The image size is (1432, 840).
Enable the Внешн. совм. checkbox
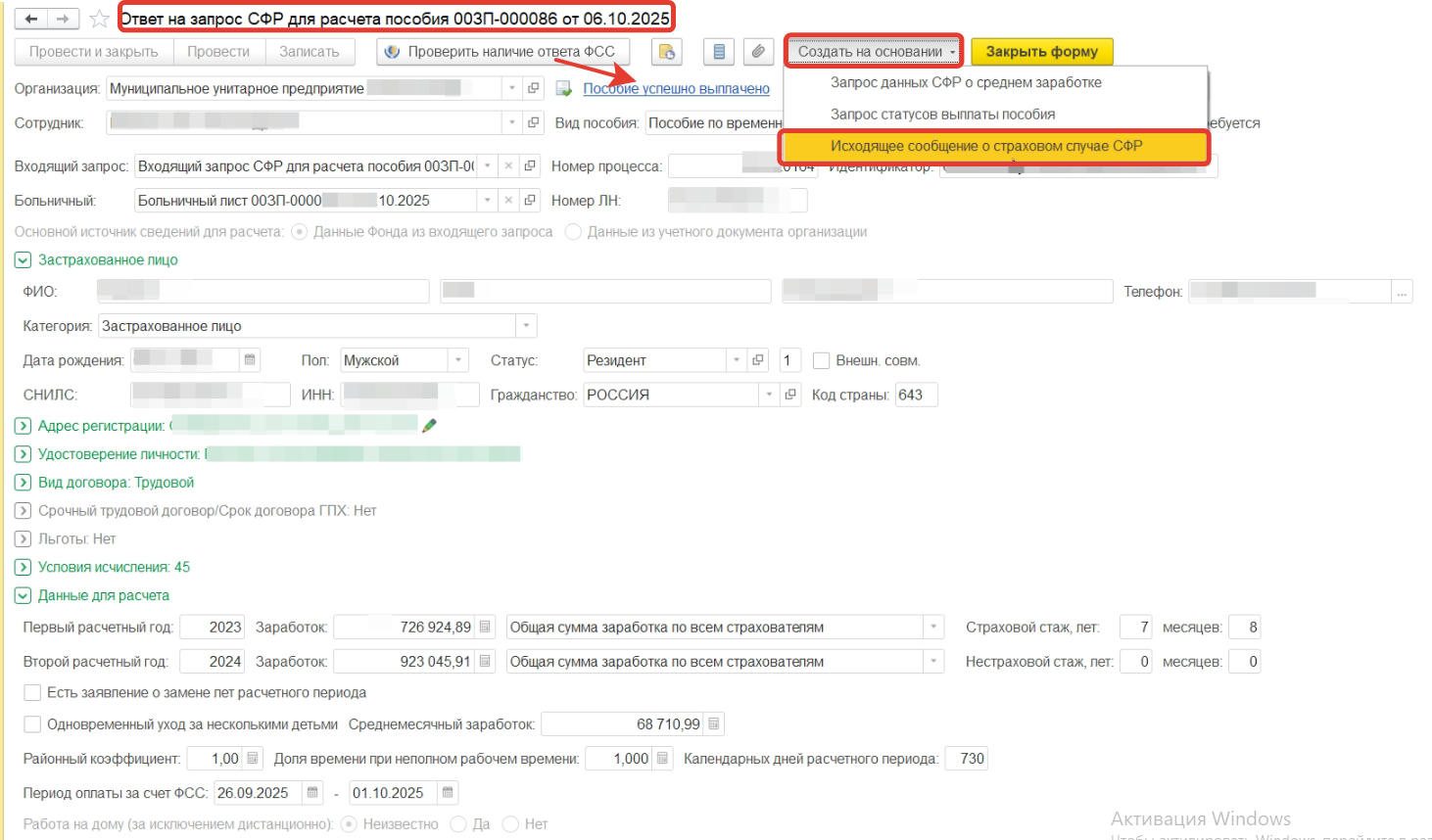(822, 360)
